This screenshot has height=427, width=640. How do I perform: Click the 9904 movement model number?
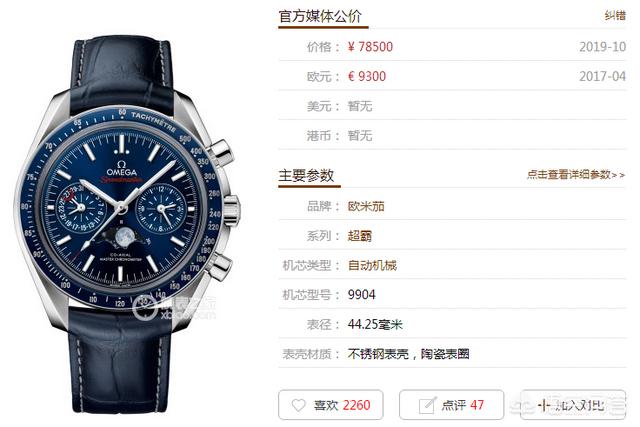coord(361,295)
